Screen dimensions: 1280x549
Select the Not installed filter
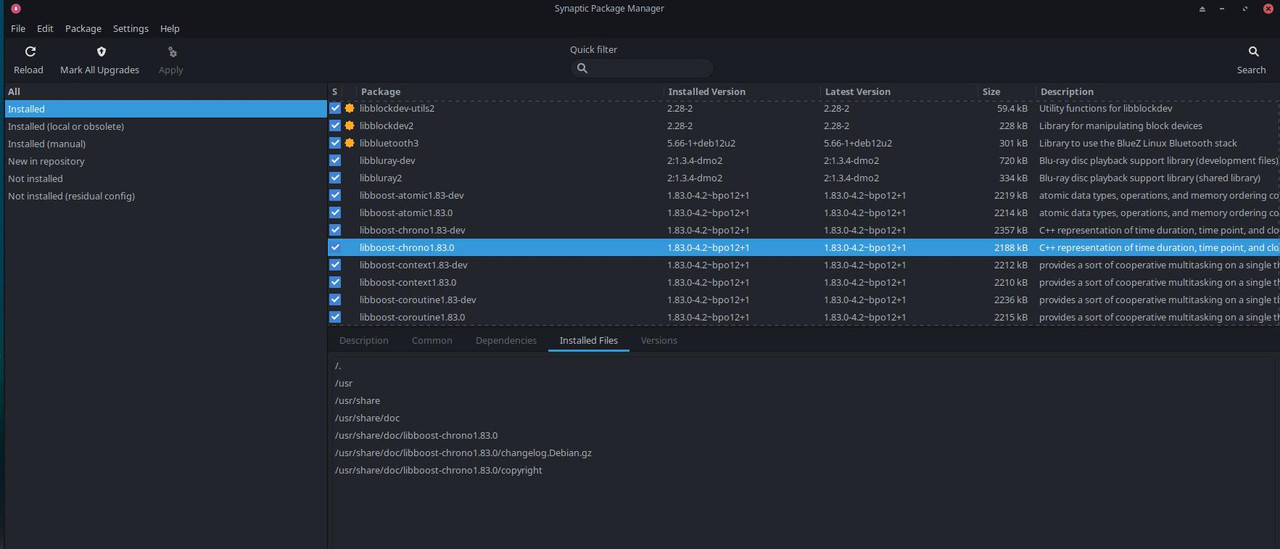164,179
